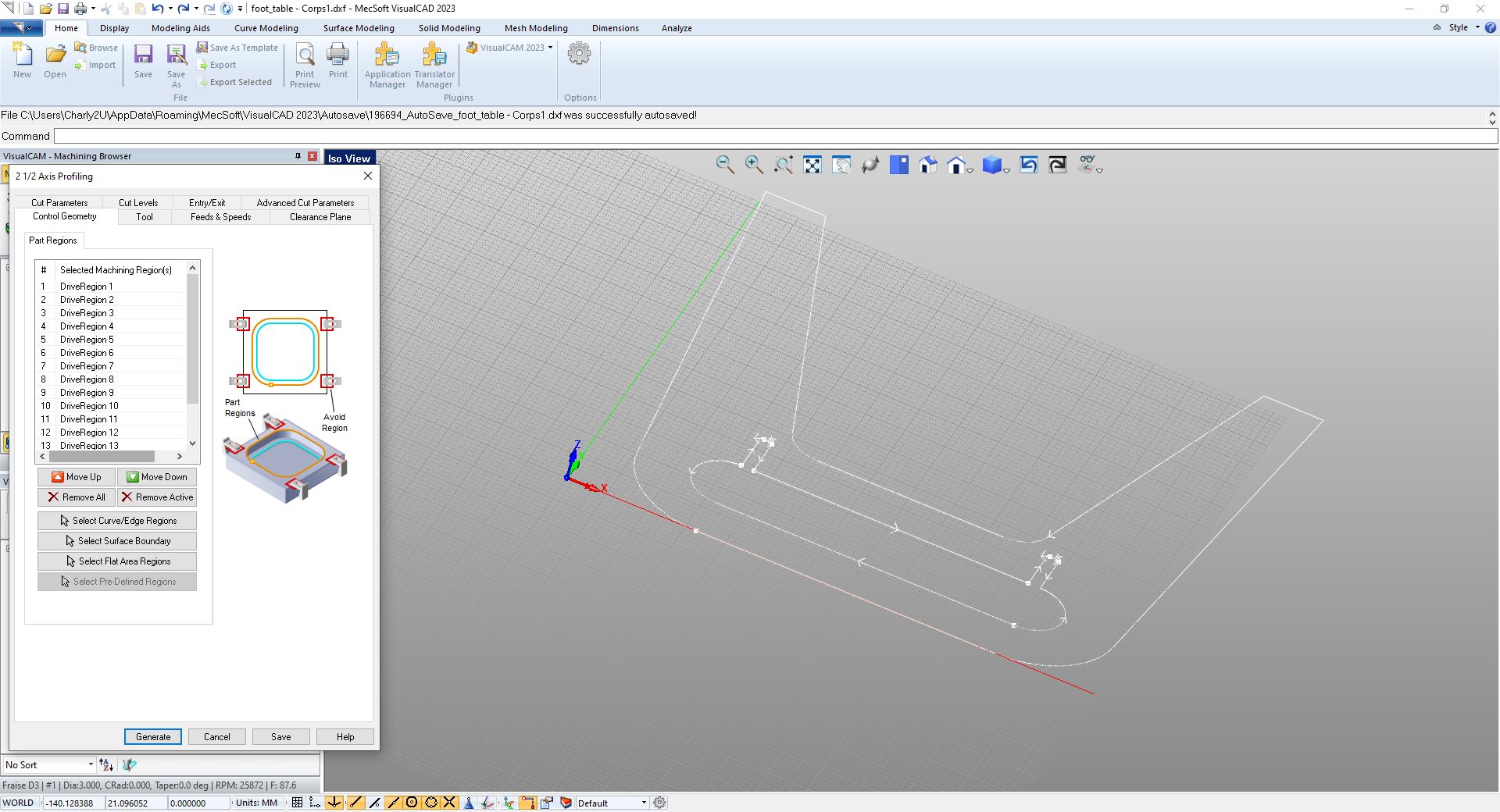Viewport: 1500px width, 812px height.
Task: Toggle the viewport layout icon
Action: (899, 165)
